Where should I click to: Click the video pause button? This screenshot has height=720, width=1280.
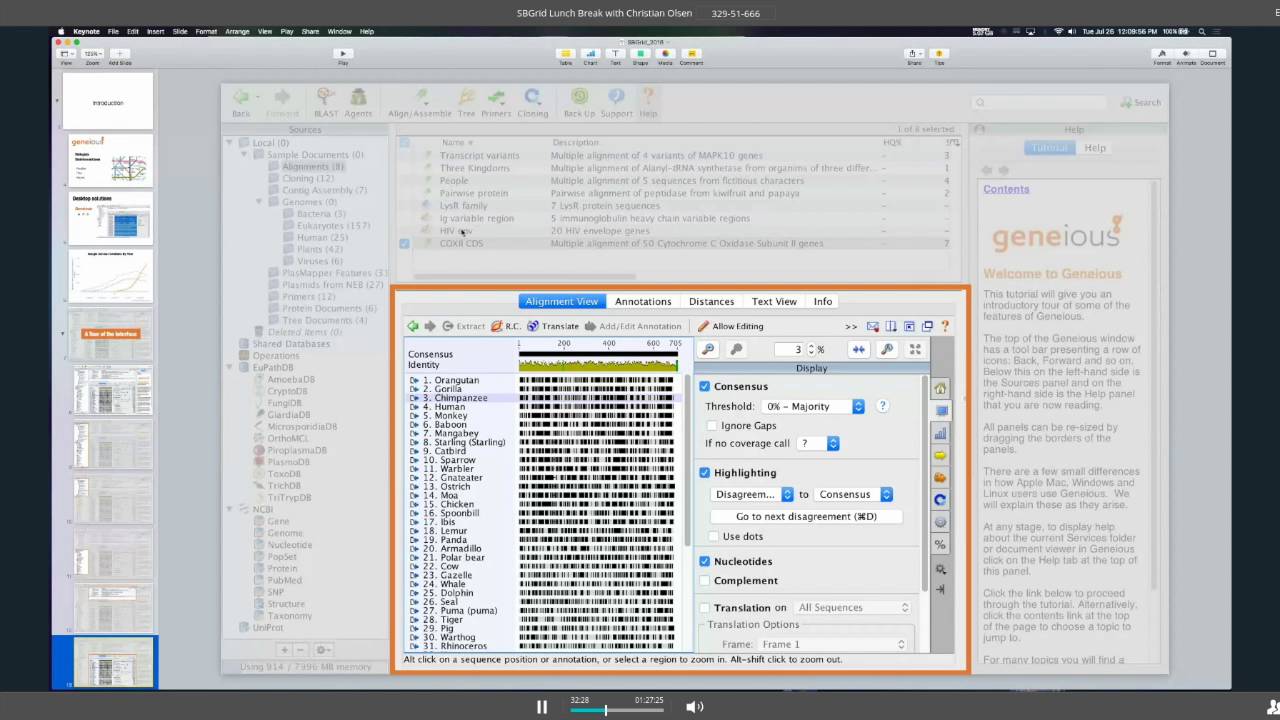[541, 707]
